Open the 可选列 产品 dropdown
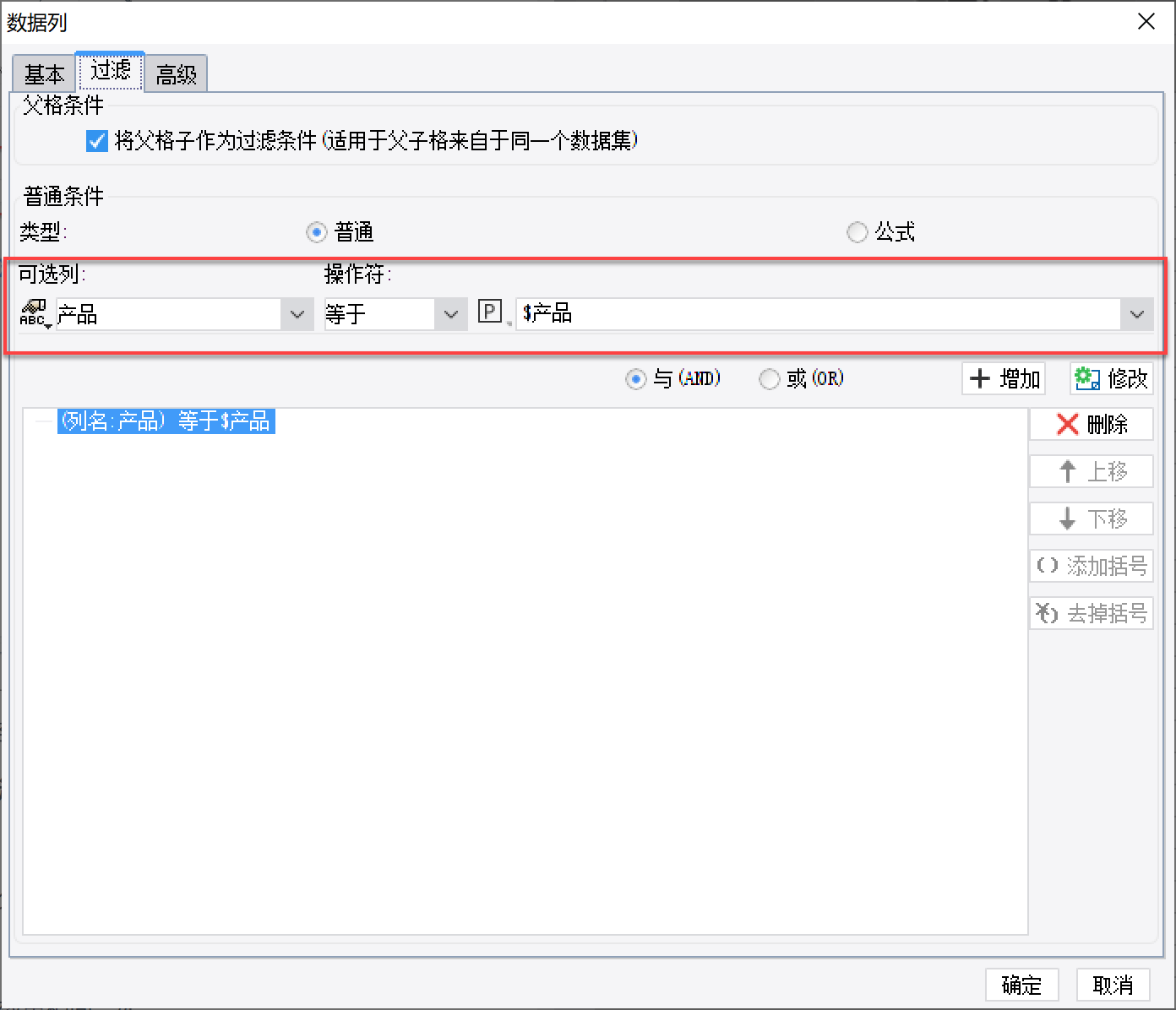1176x1010 pixels. tap(184, 314)
